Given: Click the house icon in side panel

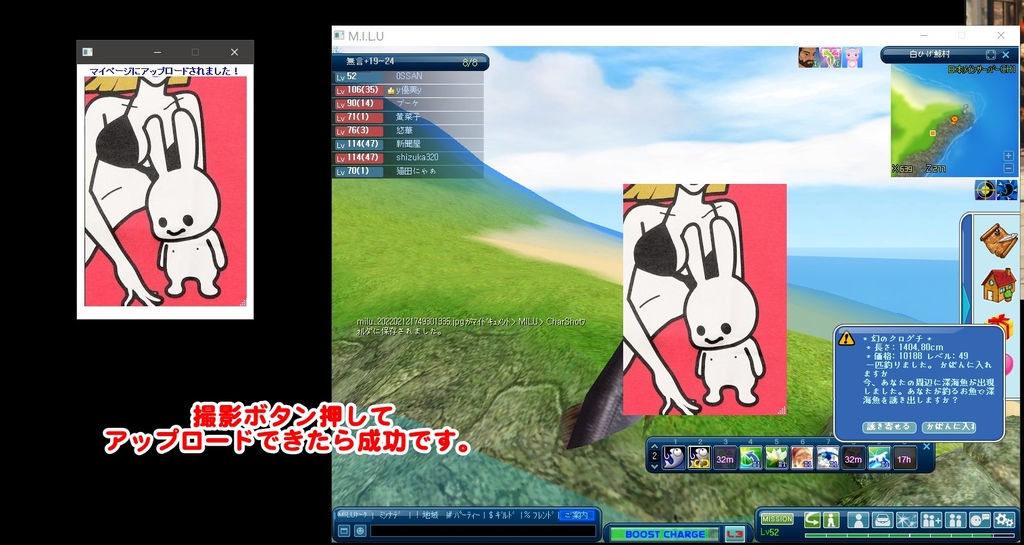Looking at the screenshot, I should (997, 284).
